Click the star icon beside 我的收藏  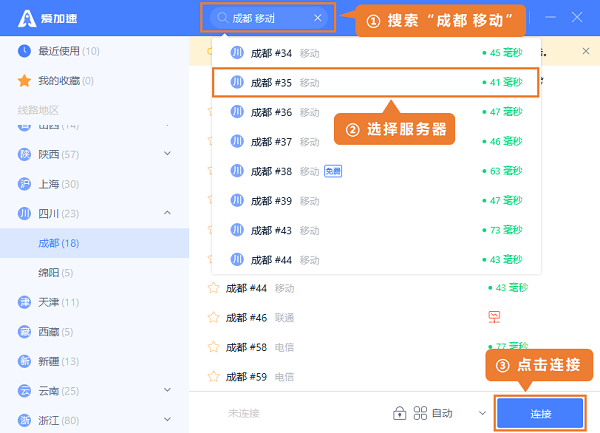click(24, 81)
